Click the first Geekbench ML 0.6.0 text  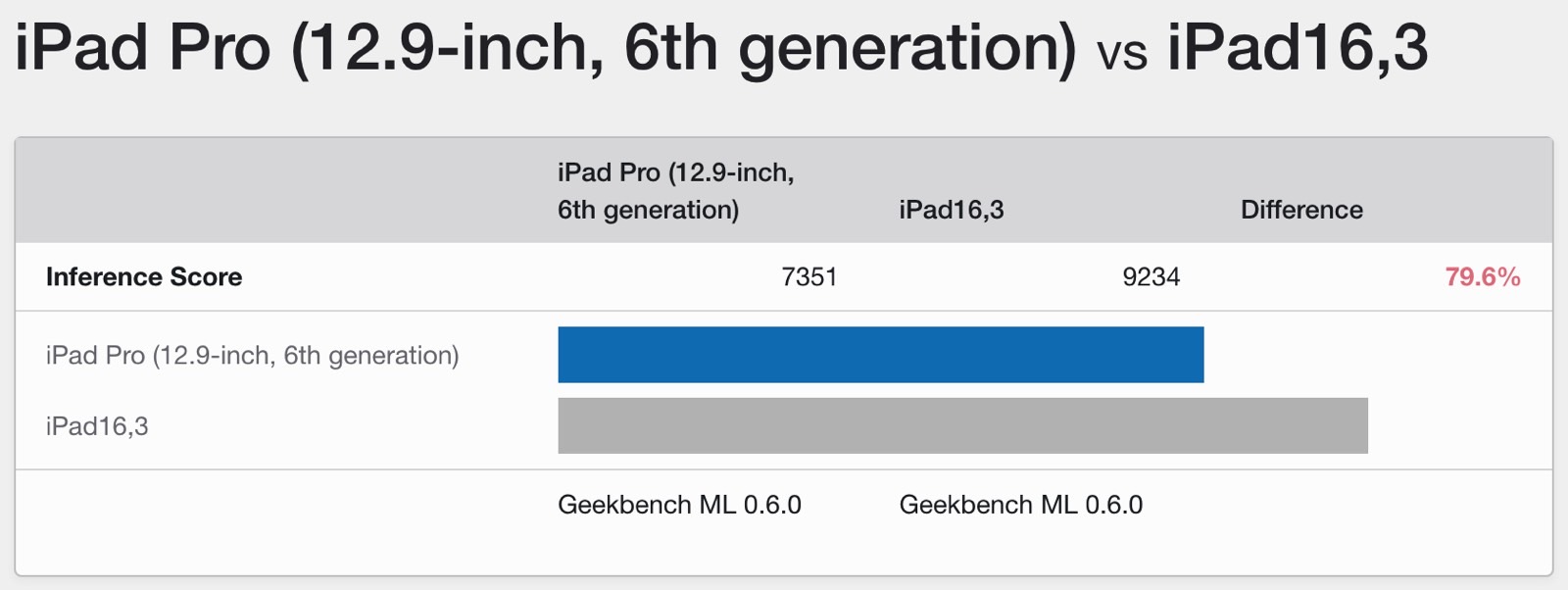click(x=679, y=505)
